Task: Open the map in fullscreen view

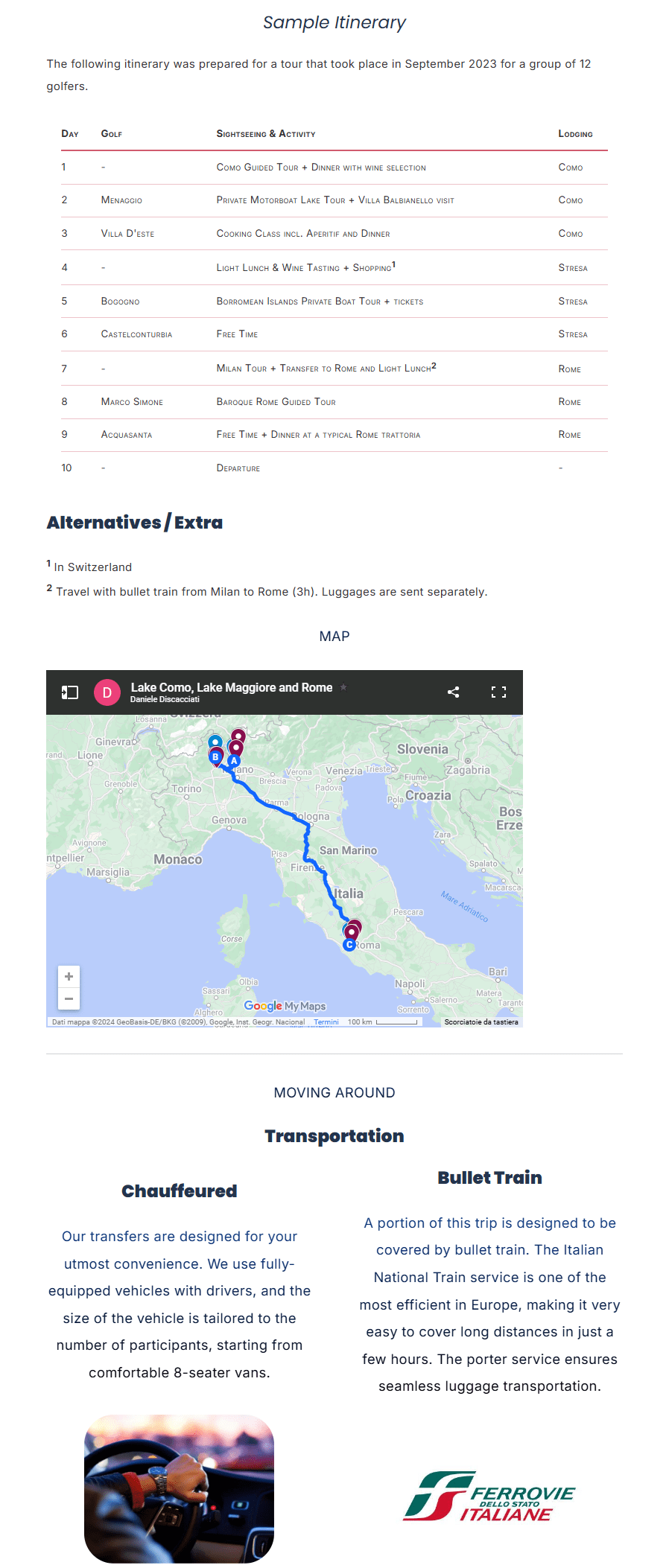Action: coord(498,692)
